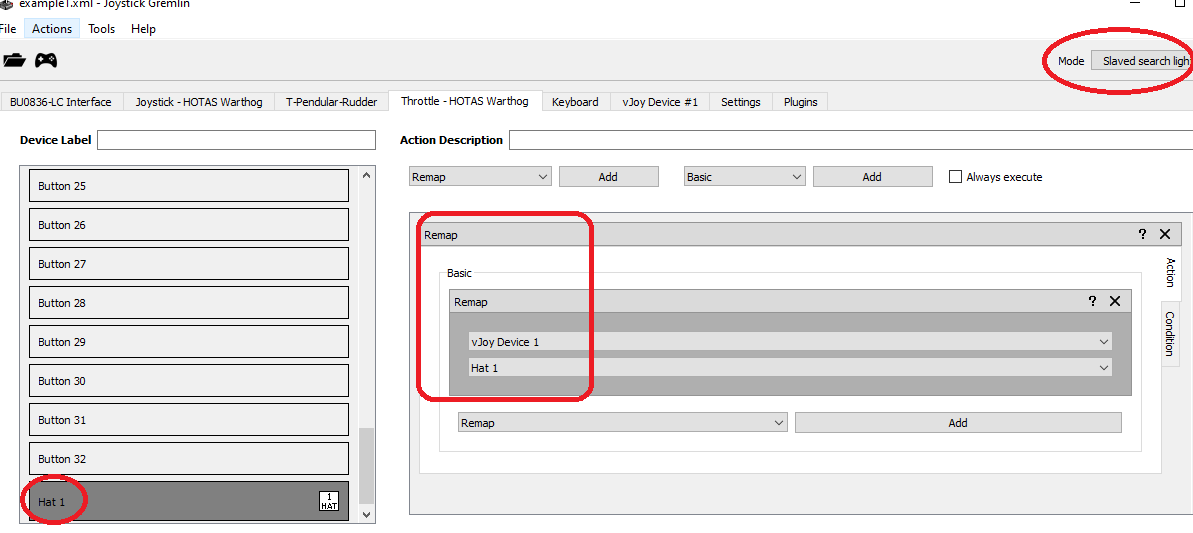Viewport: 1193px width, 533px height.
Task: Select Button 28 in the input list
Action: [189, 303]
